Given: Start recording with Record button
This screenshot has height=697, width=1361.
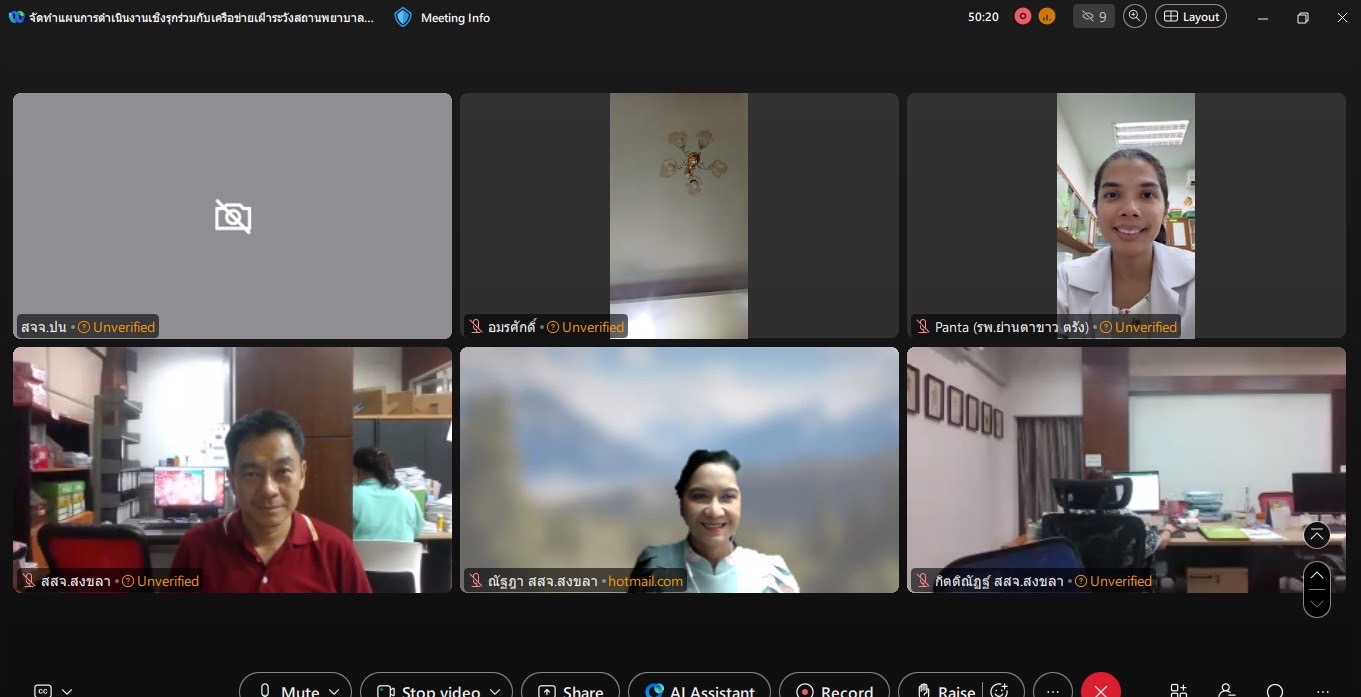Looking at the screenshot, I should (834, 690).
